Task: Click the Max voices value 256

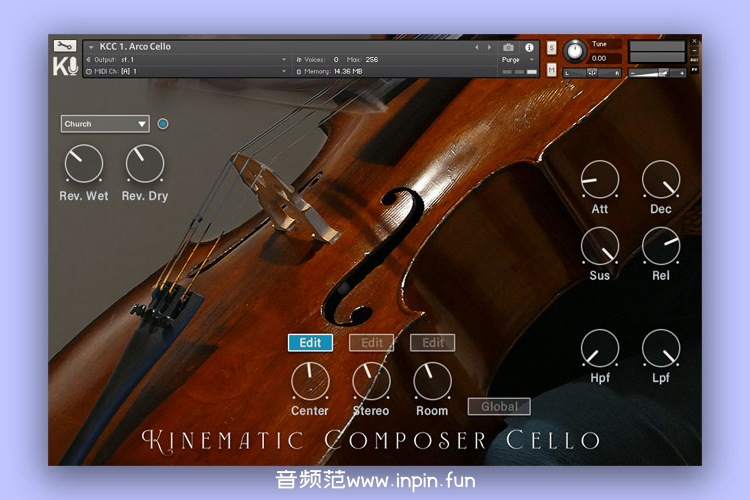Action: (372, 60)
